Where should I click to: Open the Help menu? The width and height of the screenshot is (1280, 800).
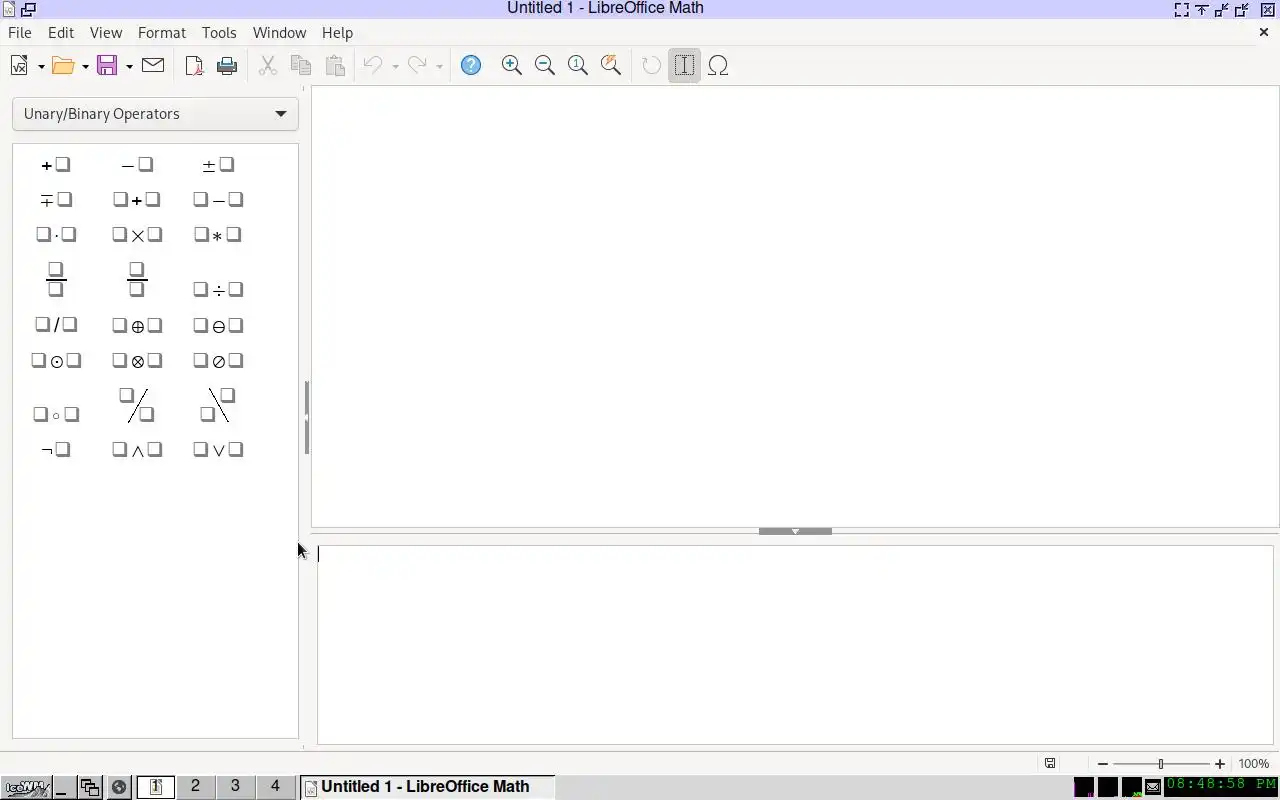point(337,33)
